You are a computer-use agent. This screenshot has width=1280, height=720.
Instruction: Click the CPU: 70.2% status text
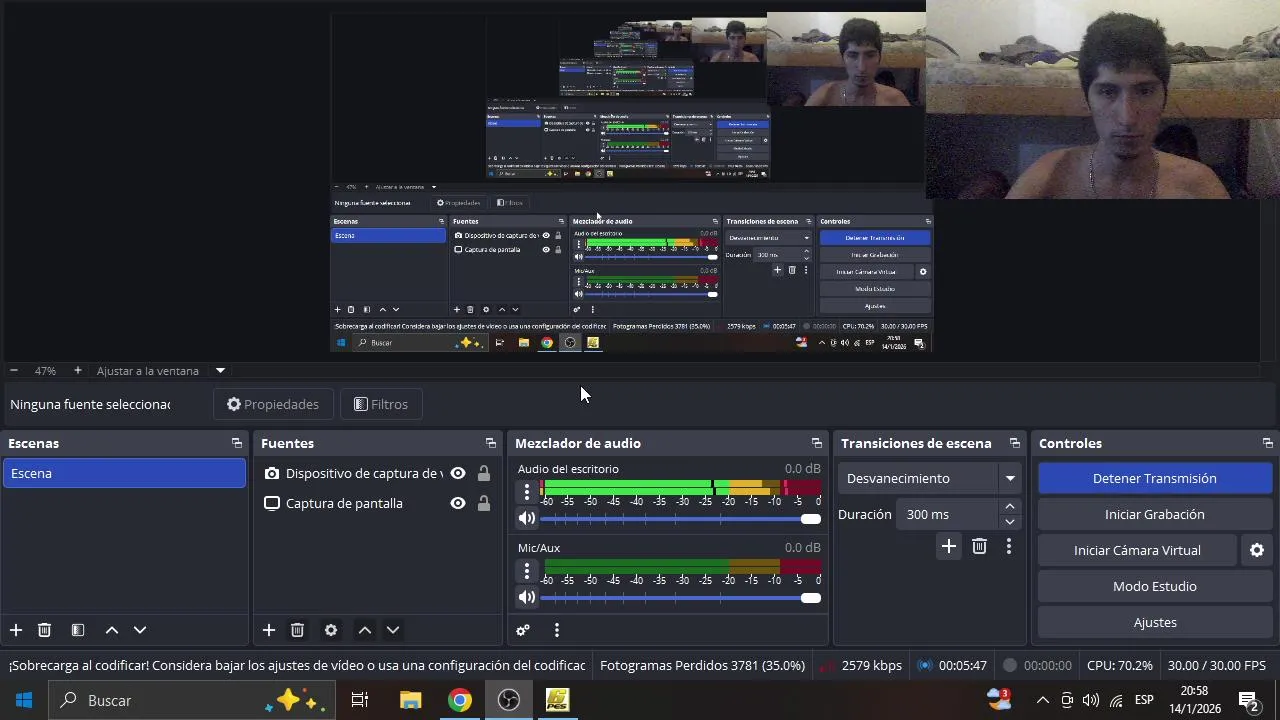tap(1119, 665)
